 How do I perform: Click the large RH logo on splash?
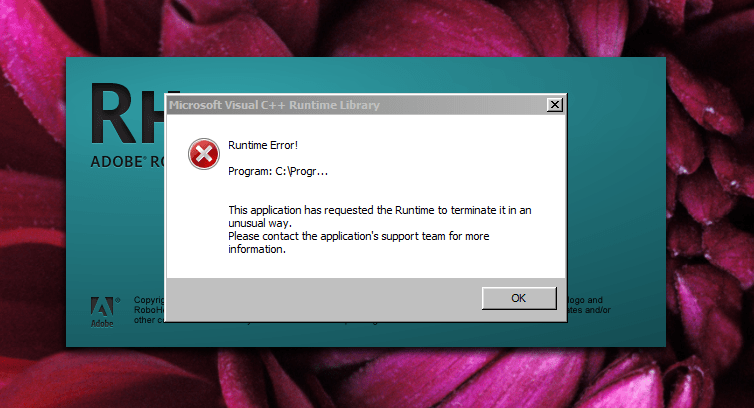[128, 114]
